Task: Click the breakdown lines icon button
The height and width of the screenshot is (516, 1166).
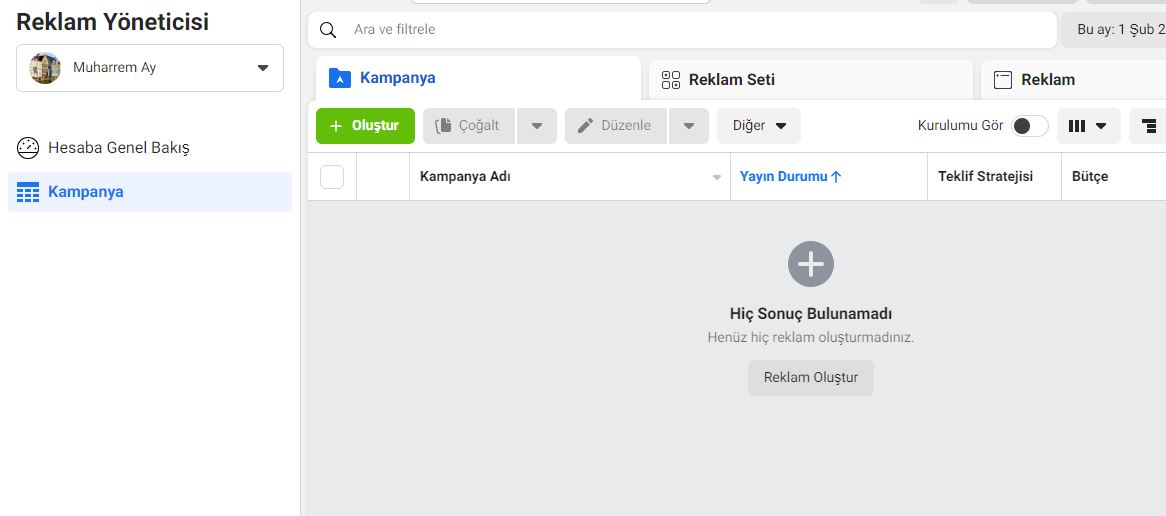Action: tap(1148, 126)
